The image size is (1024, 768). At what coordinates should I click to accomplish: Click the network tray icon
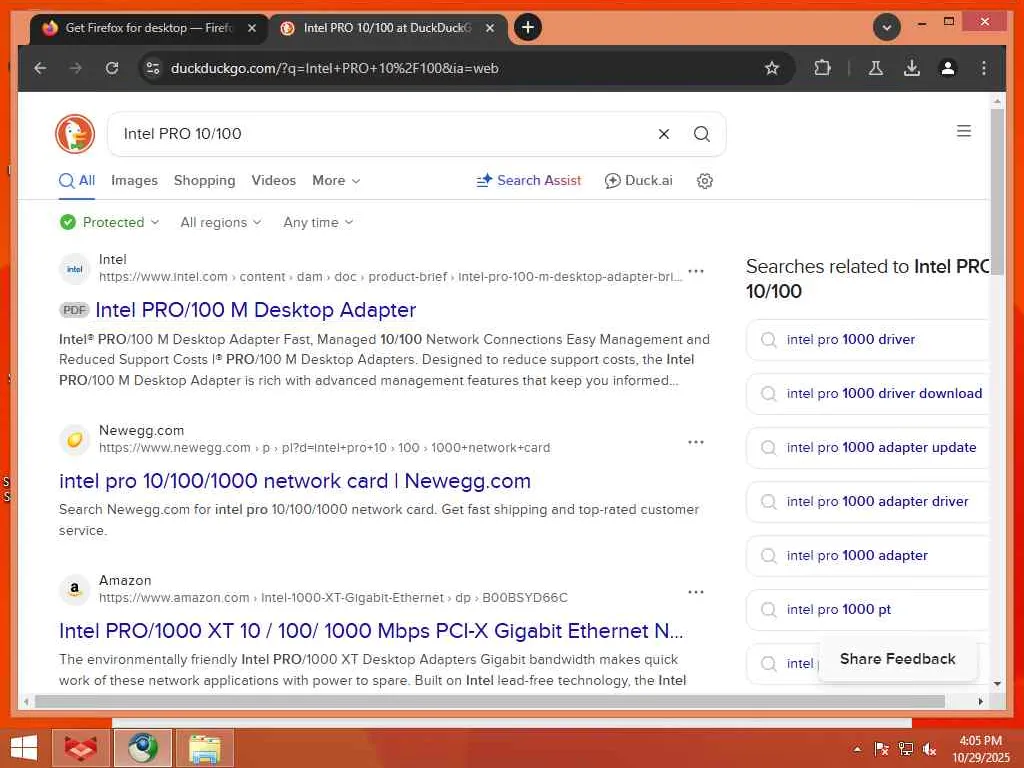point(905,750)
